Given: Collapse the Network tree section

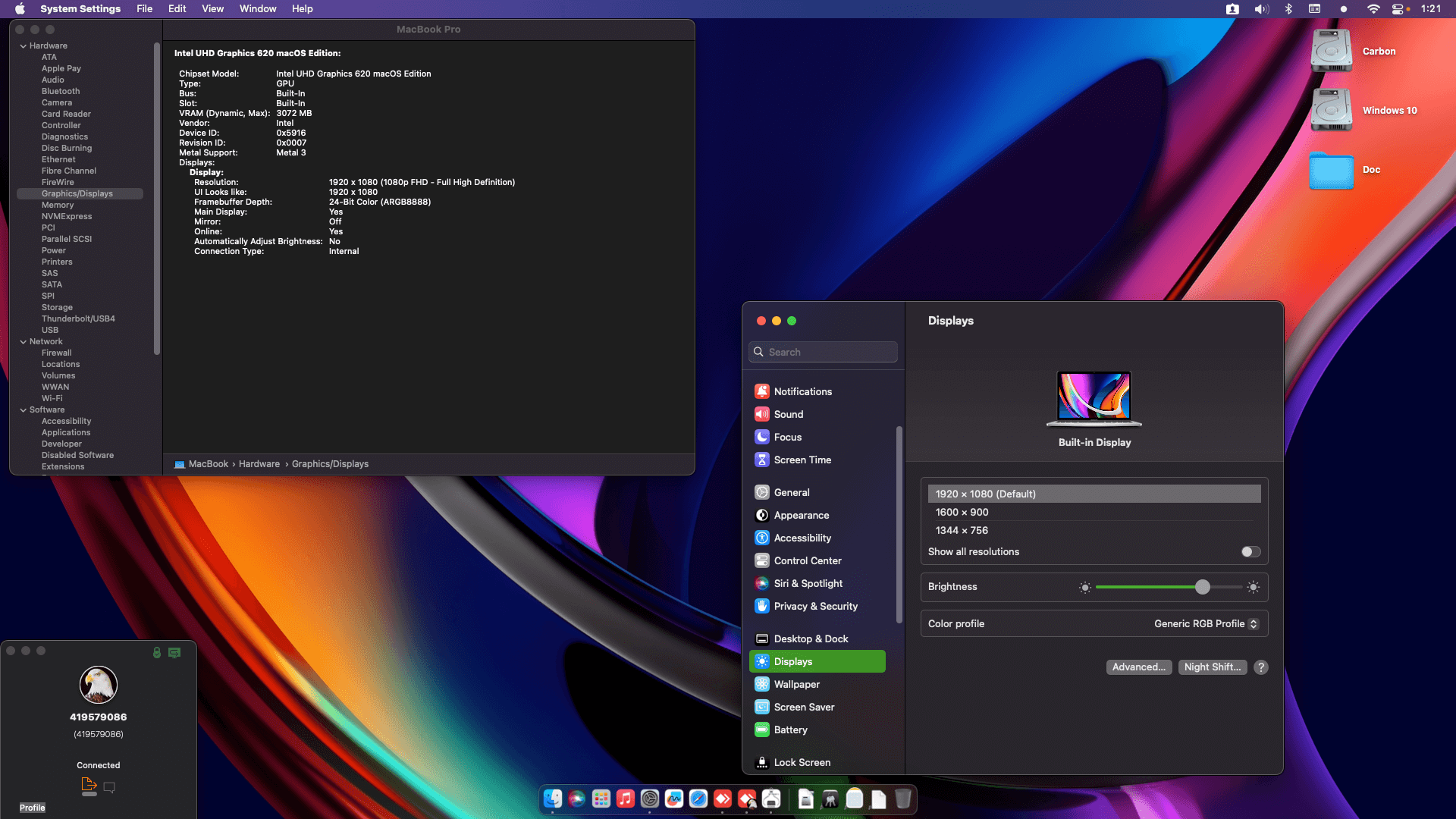Looking at the screenshot, I should pyautogui.click(x=24, y=342).
